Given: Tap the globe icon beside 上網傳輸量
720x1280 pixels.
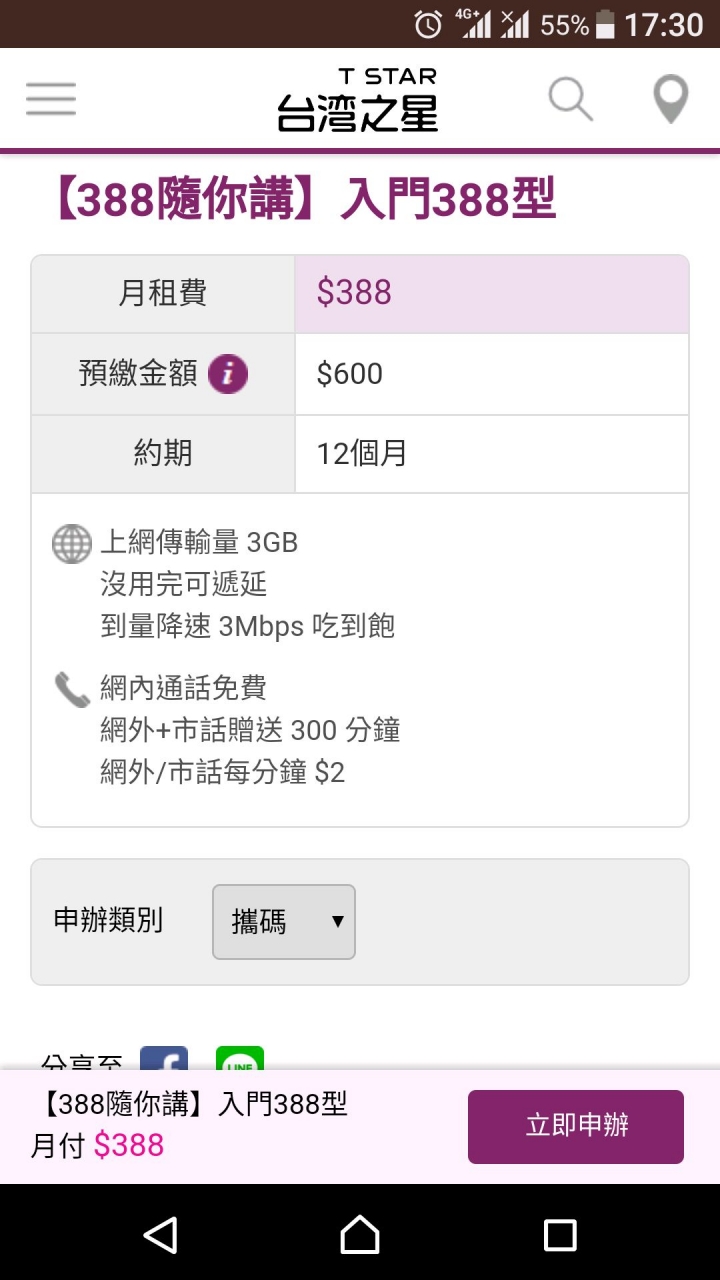Looking at the screenshot, I should click(71, 544).
